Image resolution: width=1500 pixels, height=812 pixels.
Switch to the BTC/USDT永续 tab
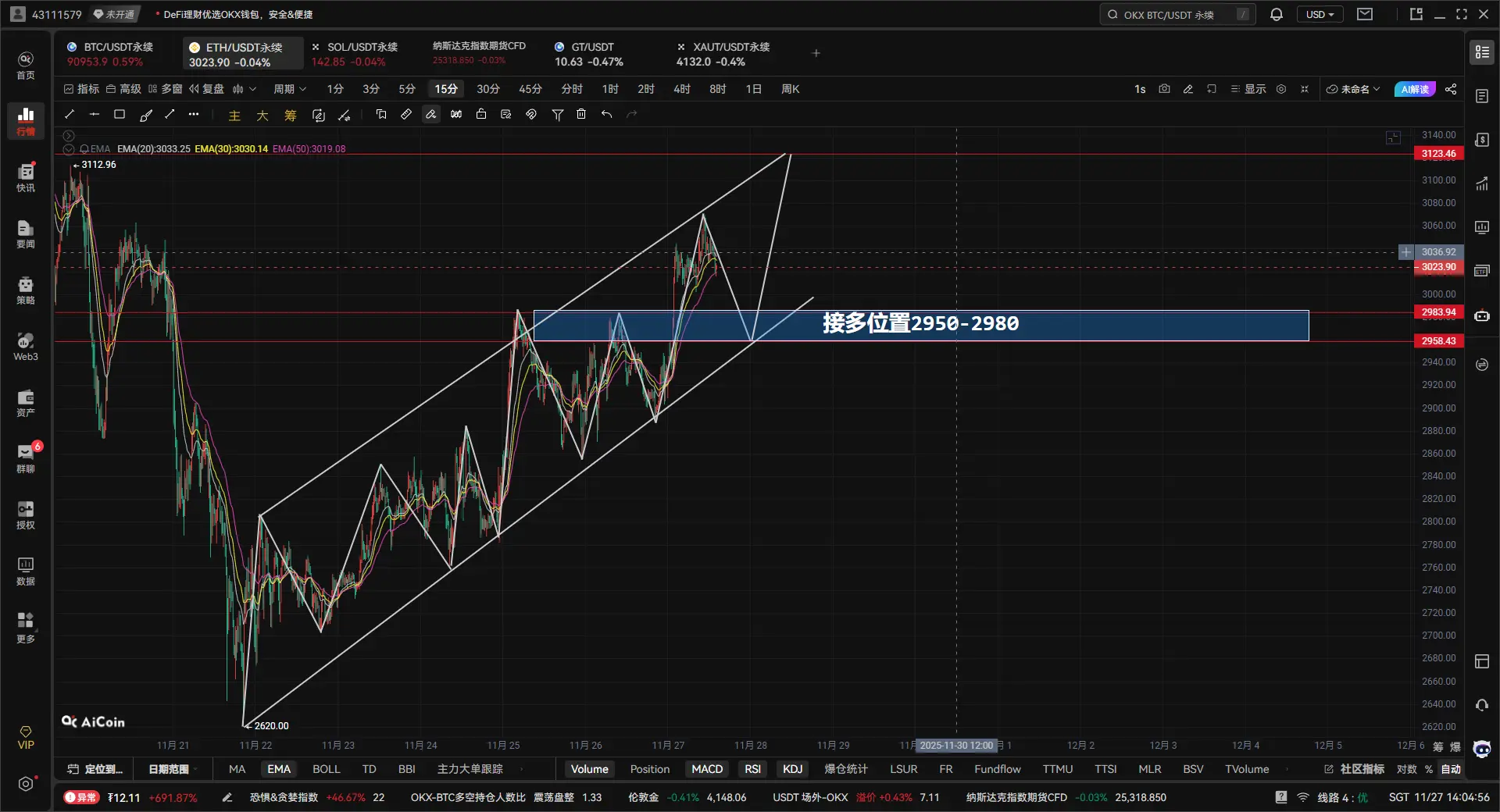tap(110, 54)
